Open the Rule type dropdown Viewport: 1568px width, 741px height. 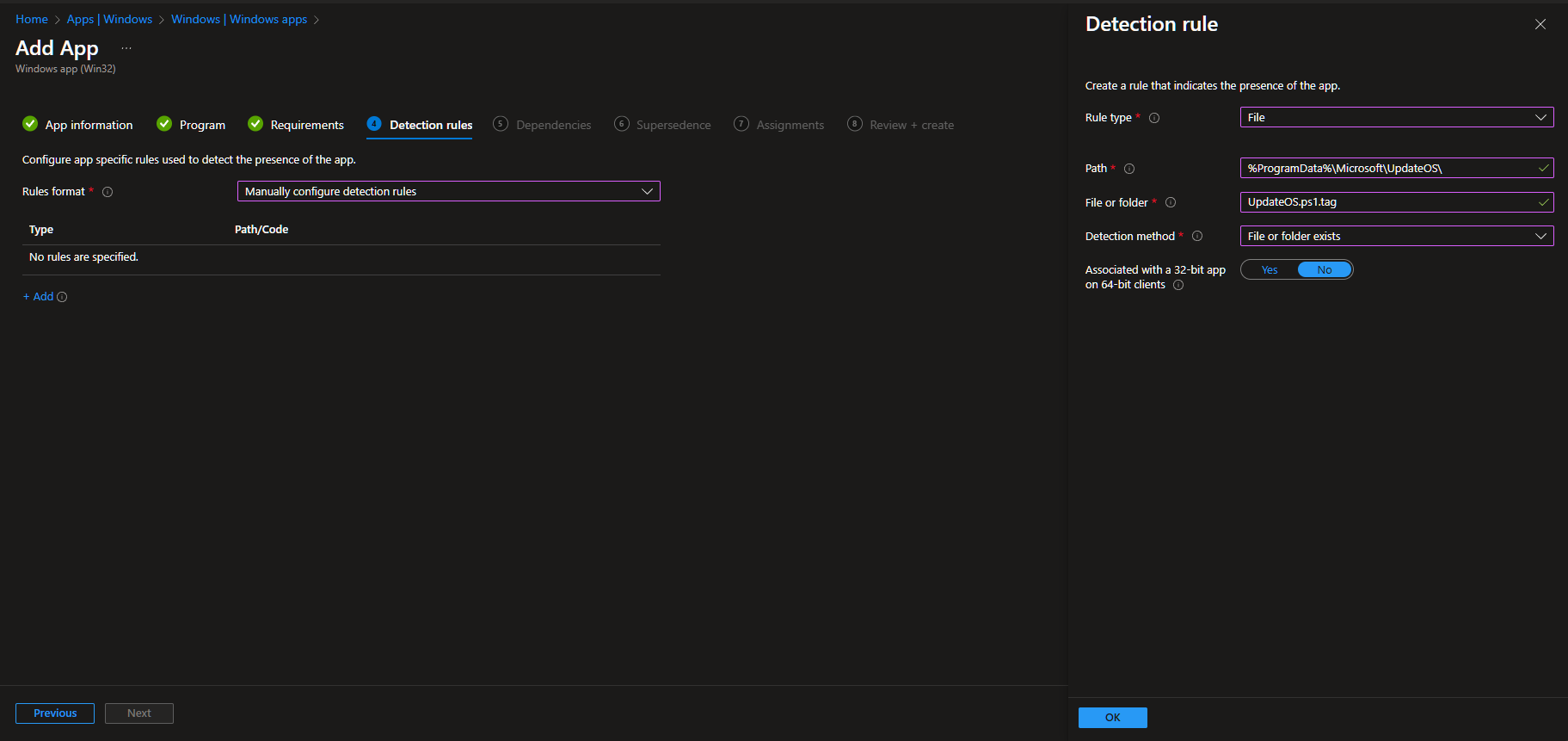1396,117
